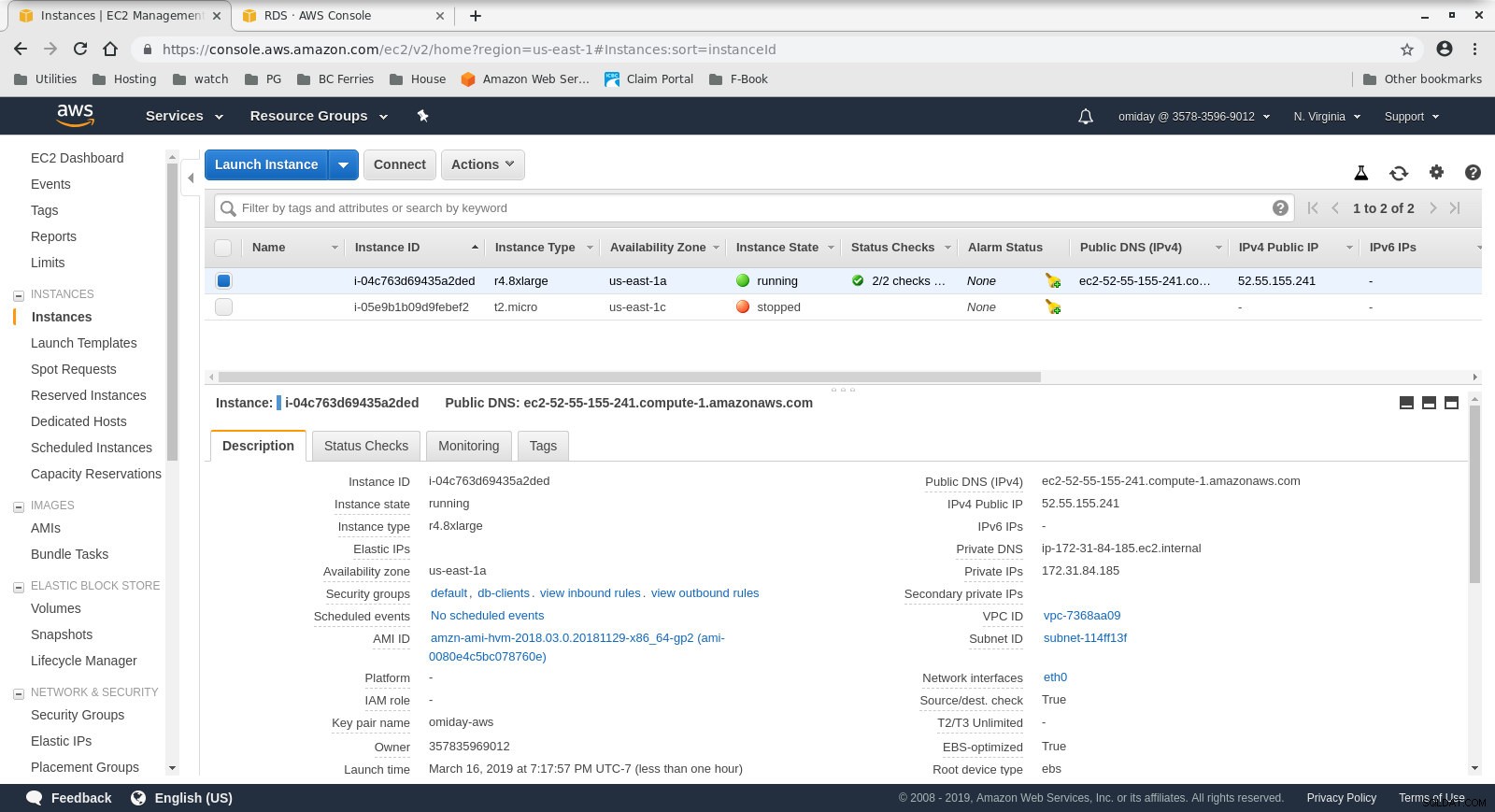Collapse the INSTANCES sidebar section
This screenshot has width=1495, height=812.
(x=18, y=295)
